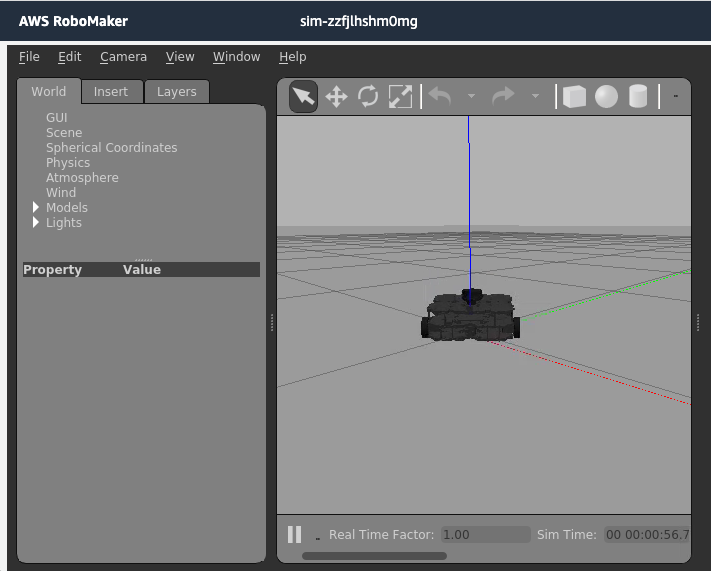711x571 pixels.
Task: Switch to the Layers tab
Action: pyautogui.click(x=177, y=92)
